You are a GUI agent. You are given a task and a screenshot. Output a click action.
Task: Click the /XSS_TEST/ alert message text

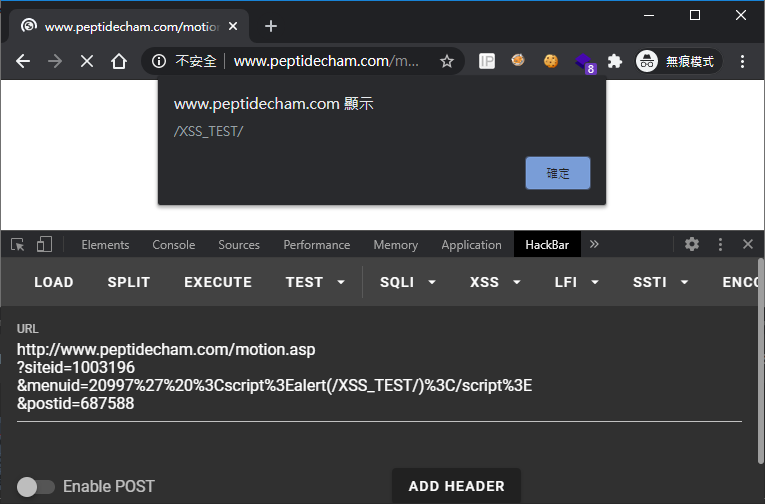208,131
